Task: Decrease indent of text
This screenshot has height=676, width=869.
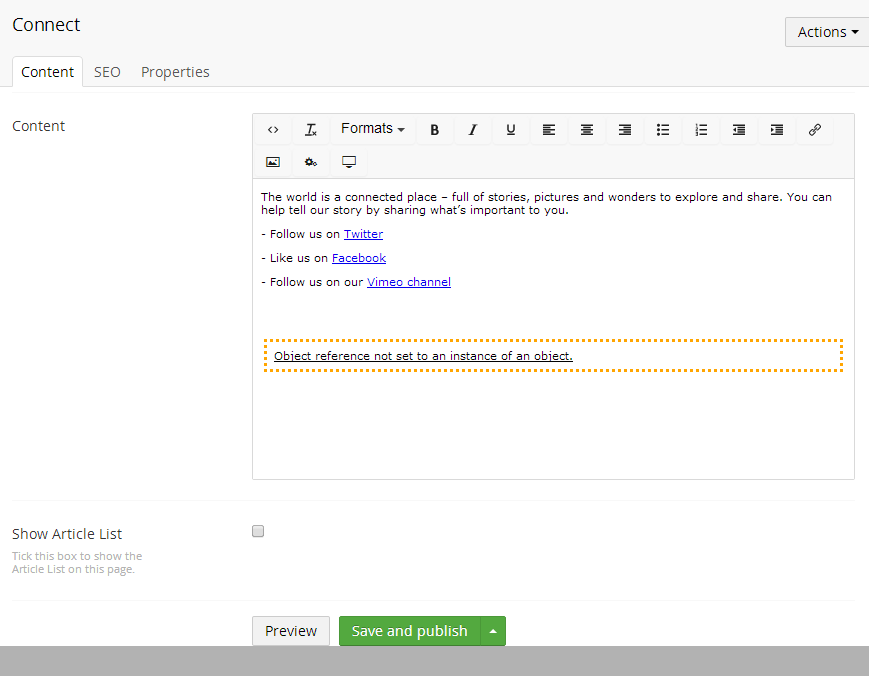Action: point(739,130)
